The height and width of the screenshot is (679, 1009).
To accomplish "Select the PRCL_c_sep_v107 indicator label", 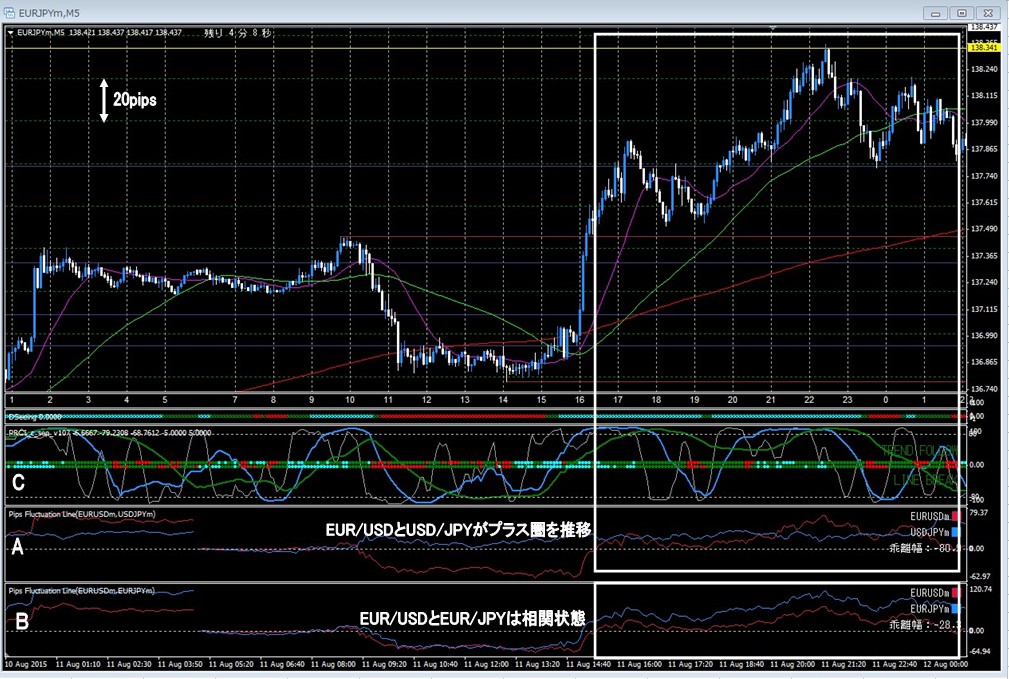I will point(109,433).
